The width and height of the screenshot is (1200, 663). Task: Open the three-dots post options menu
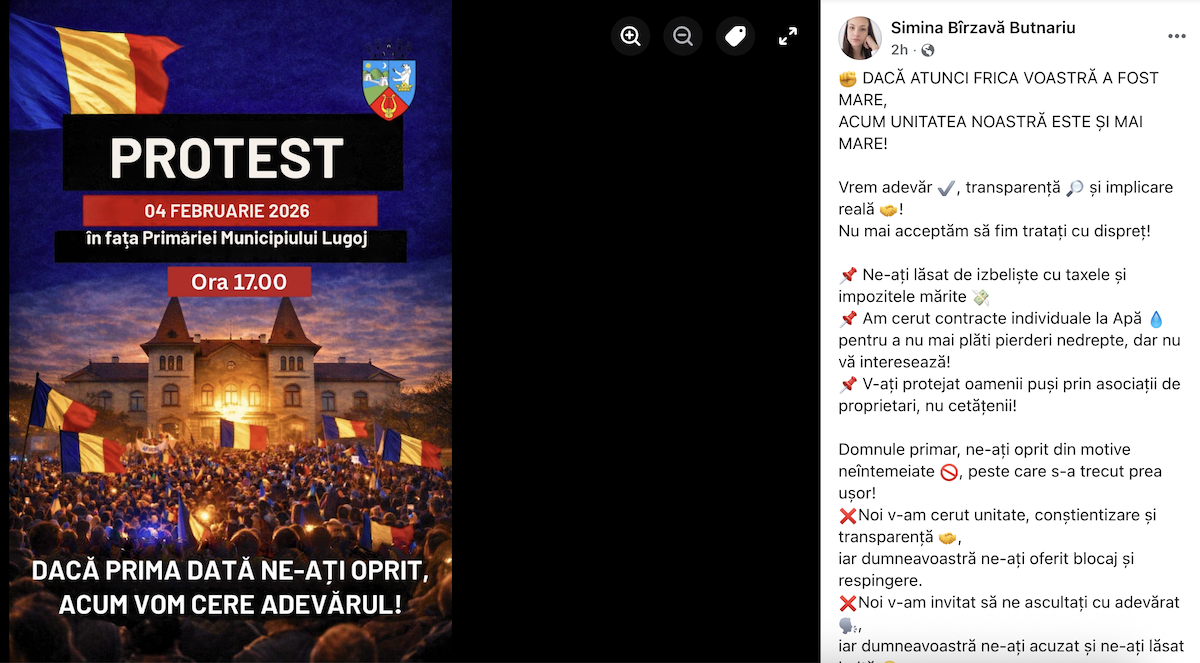click(x=1176, y=36)
